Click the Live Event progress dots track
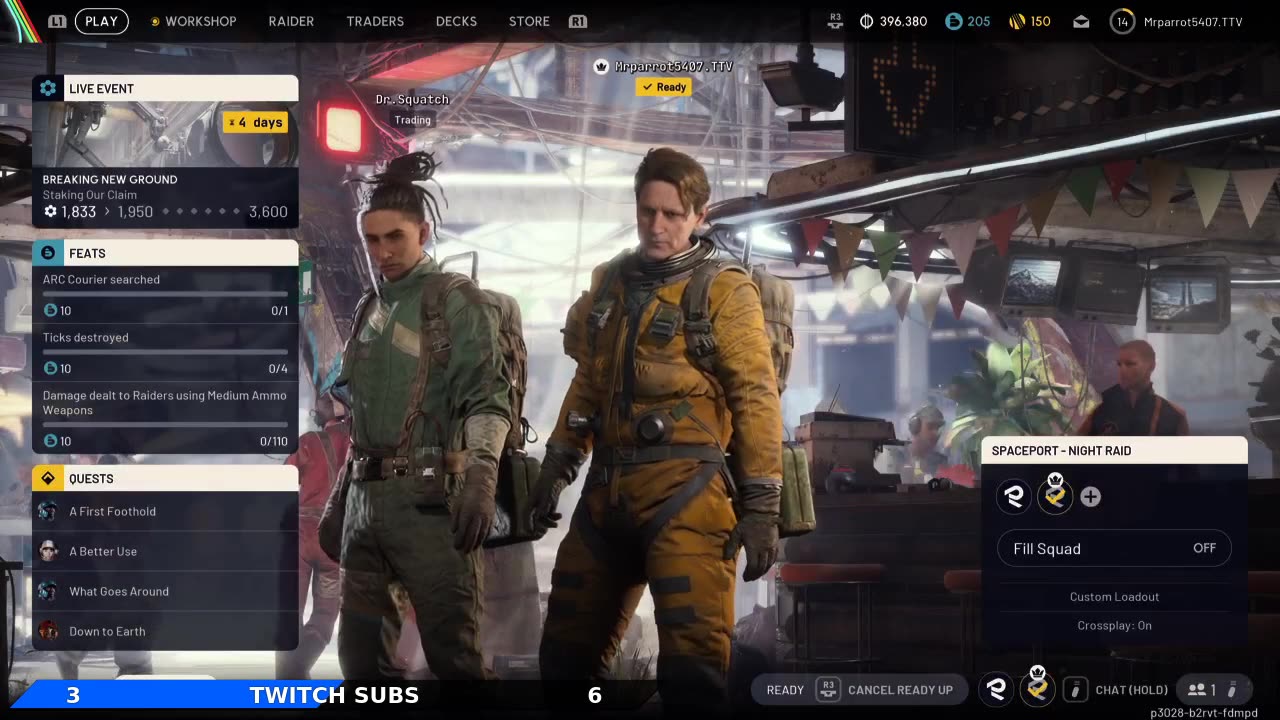 (201, 212)
